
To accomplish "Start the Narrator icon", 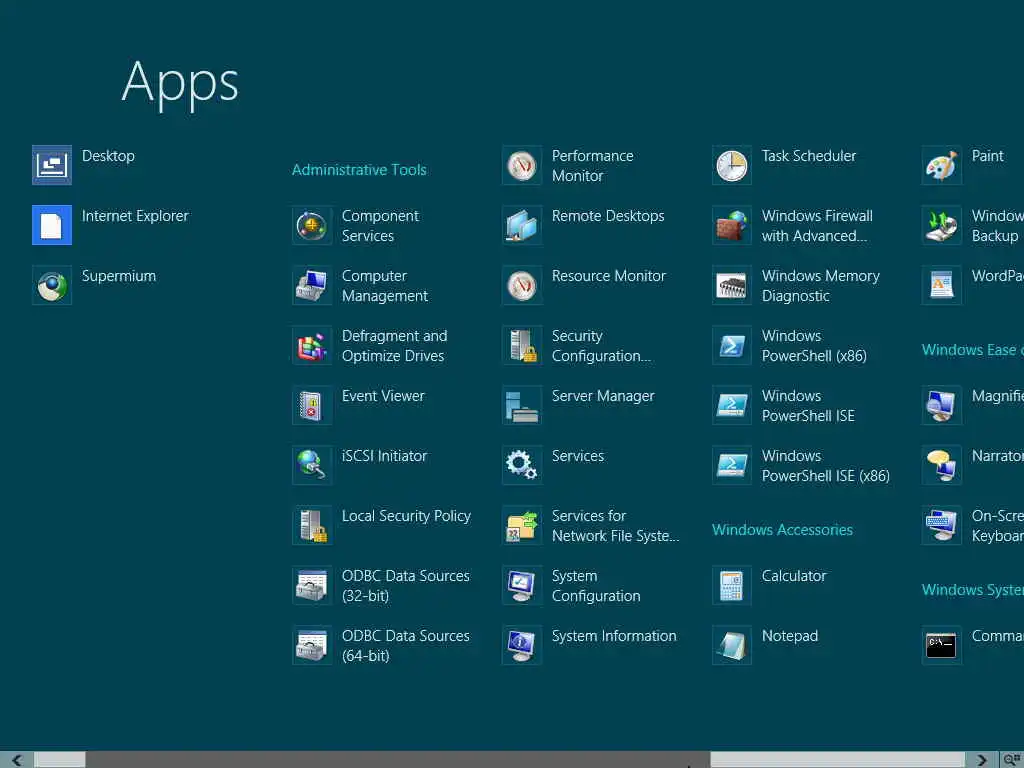I will point(942,466).
